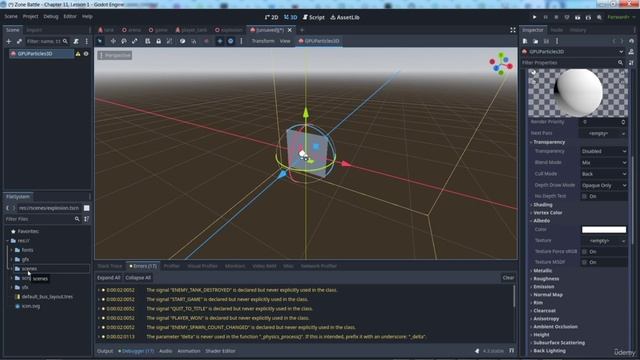
Task: Expand the Shading section
Action: [x=542, y=204]
